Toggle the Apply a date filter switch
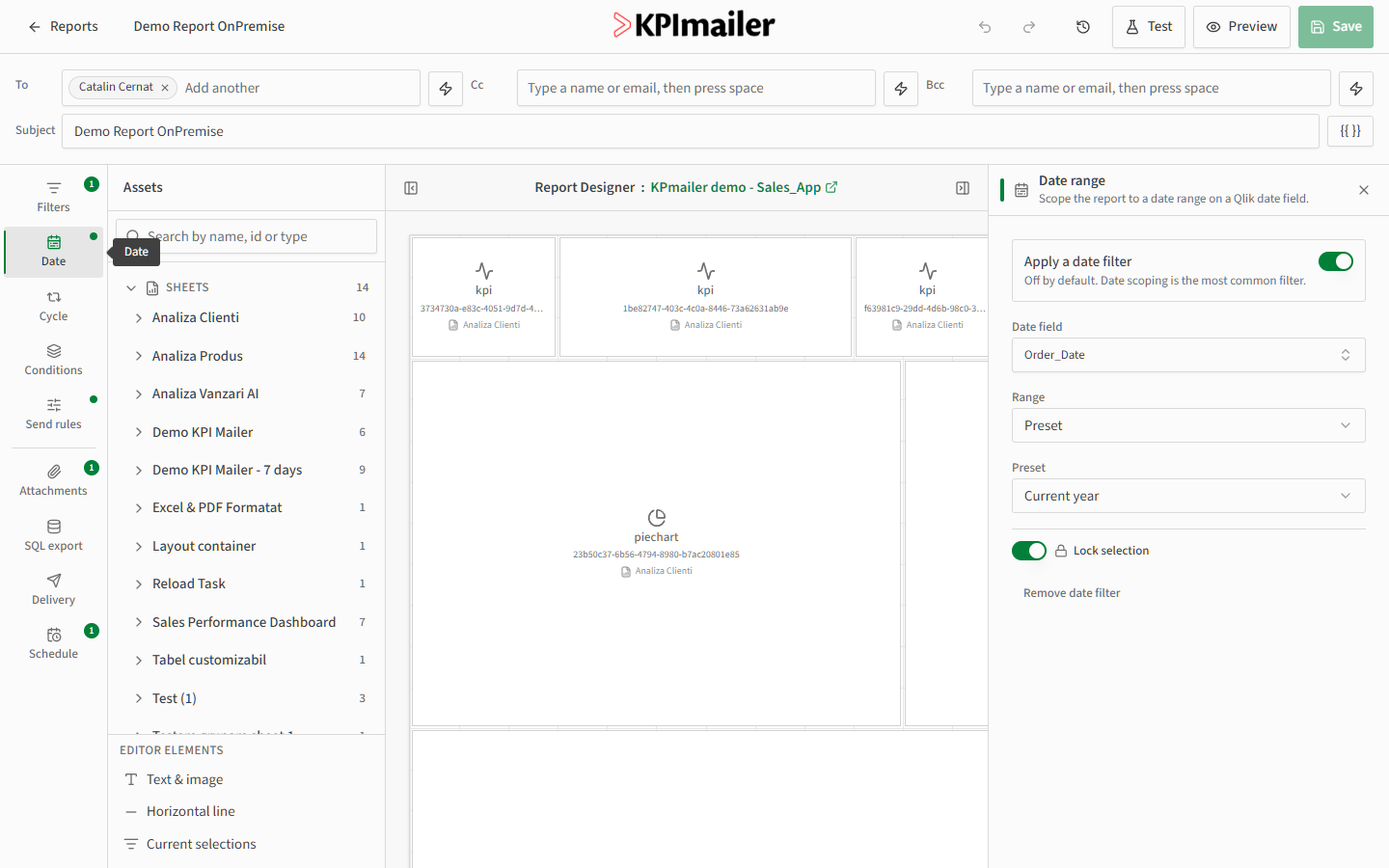The image size is (1389, 868). click(x=1336, y=261)
